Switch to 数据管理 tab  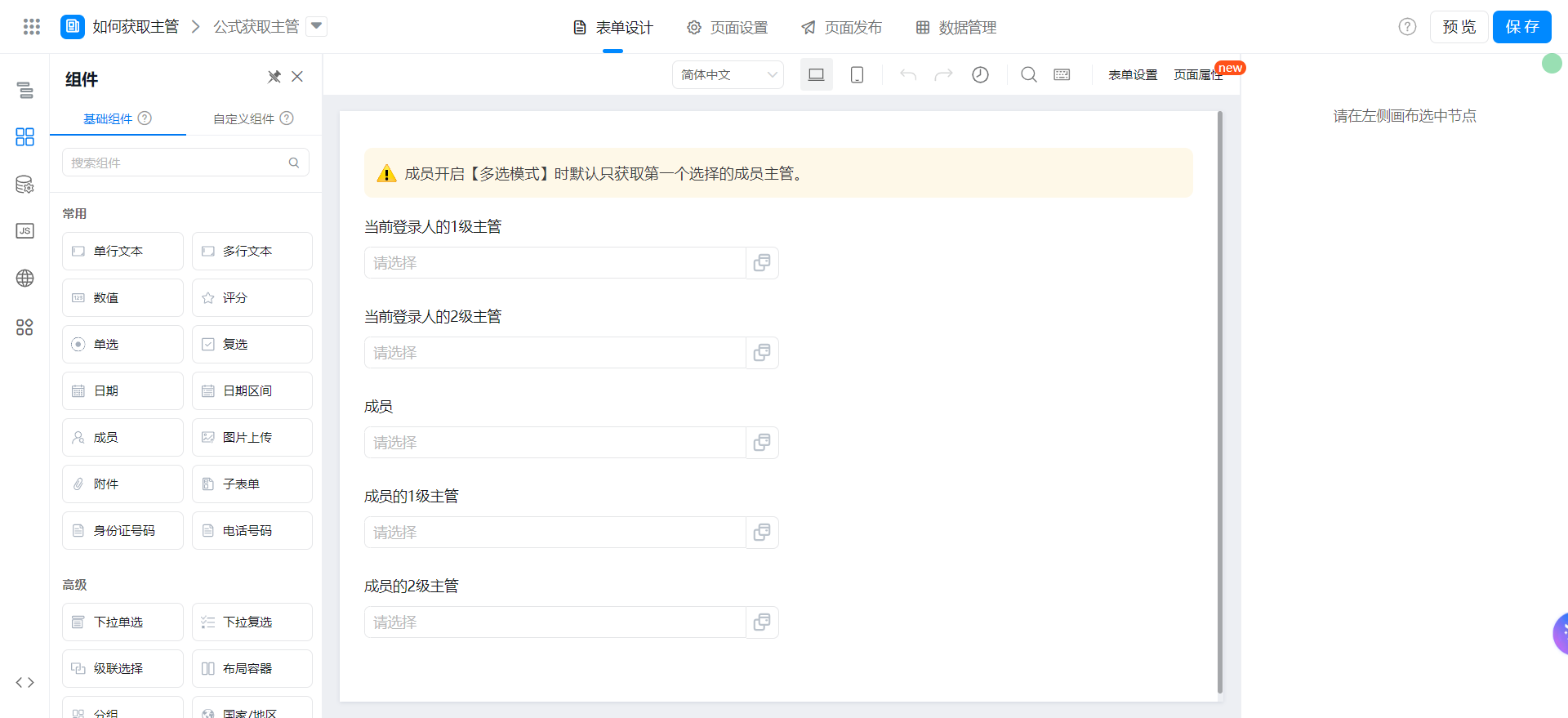click(x=956, y=28)
